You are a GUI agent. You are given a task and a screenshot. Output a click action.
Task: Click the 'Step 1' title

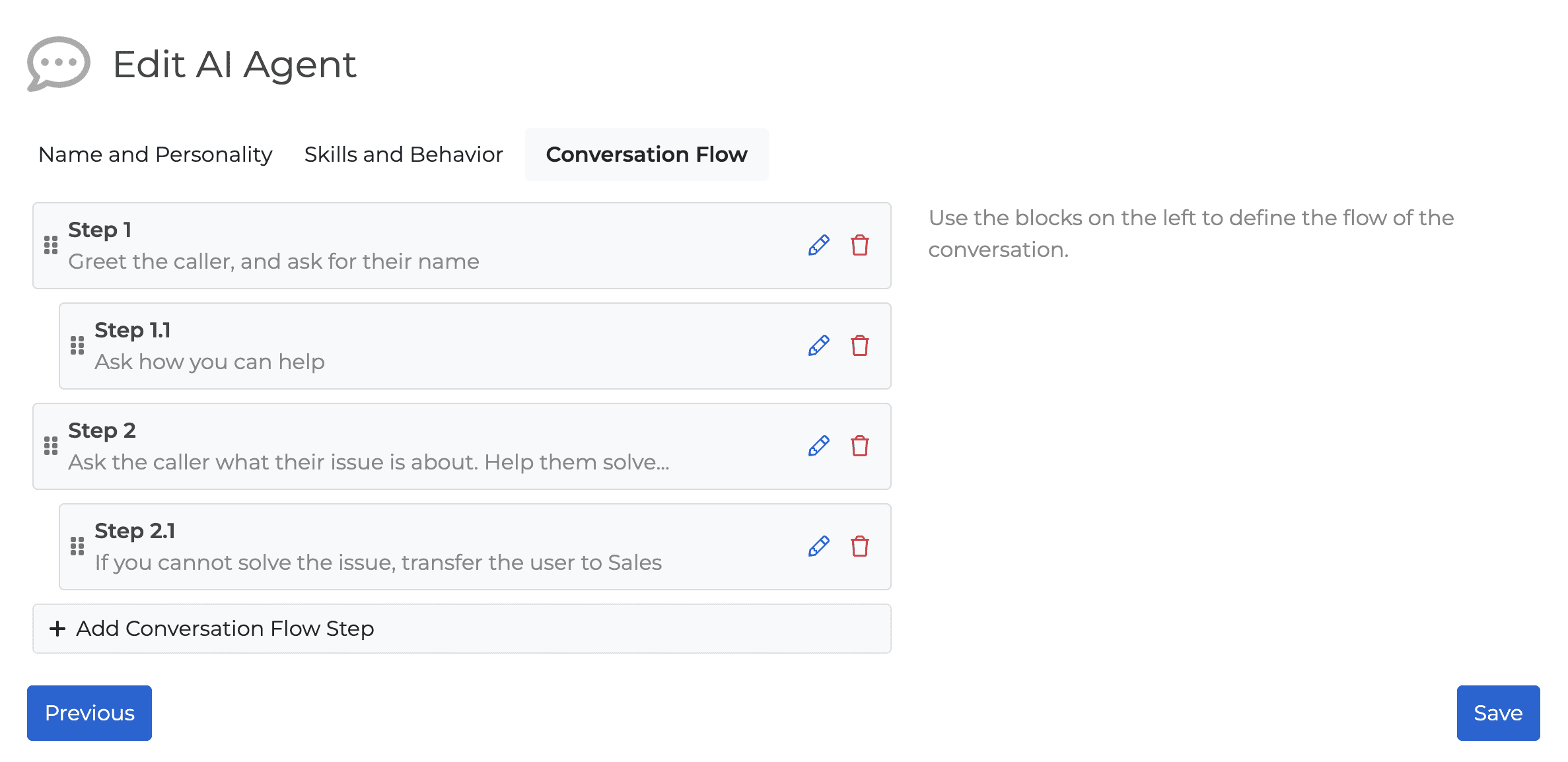pyautogui.click(x=100, y=230)
